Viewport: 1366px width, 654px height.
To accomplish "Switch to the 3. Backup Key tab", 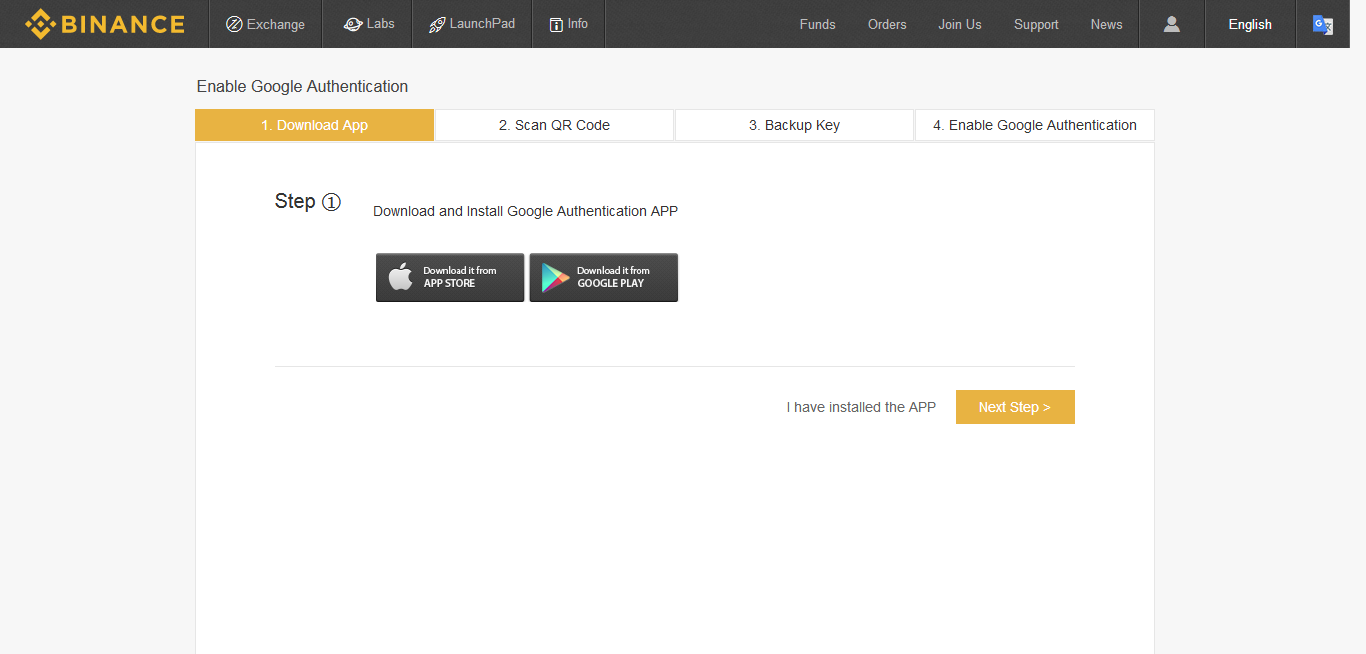I will pyautogui.click(x=795, y=125).
